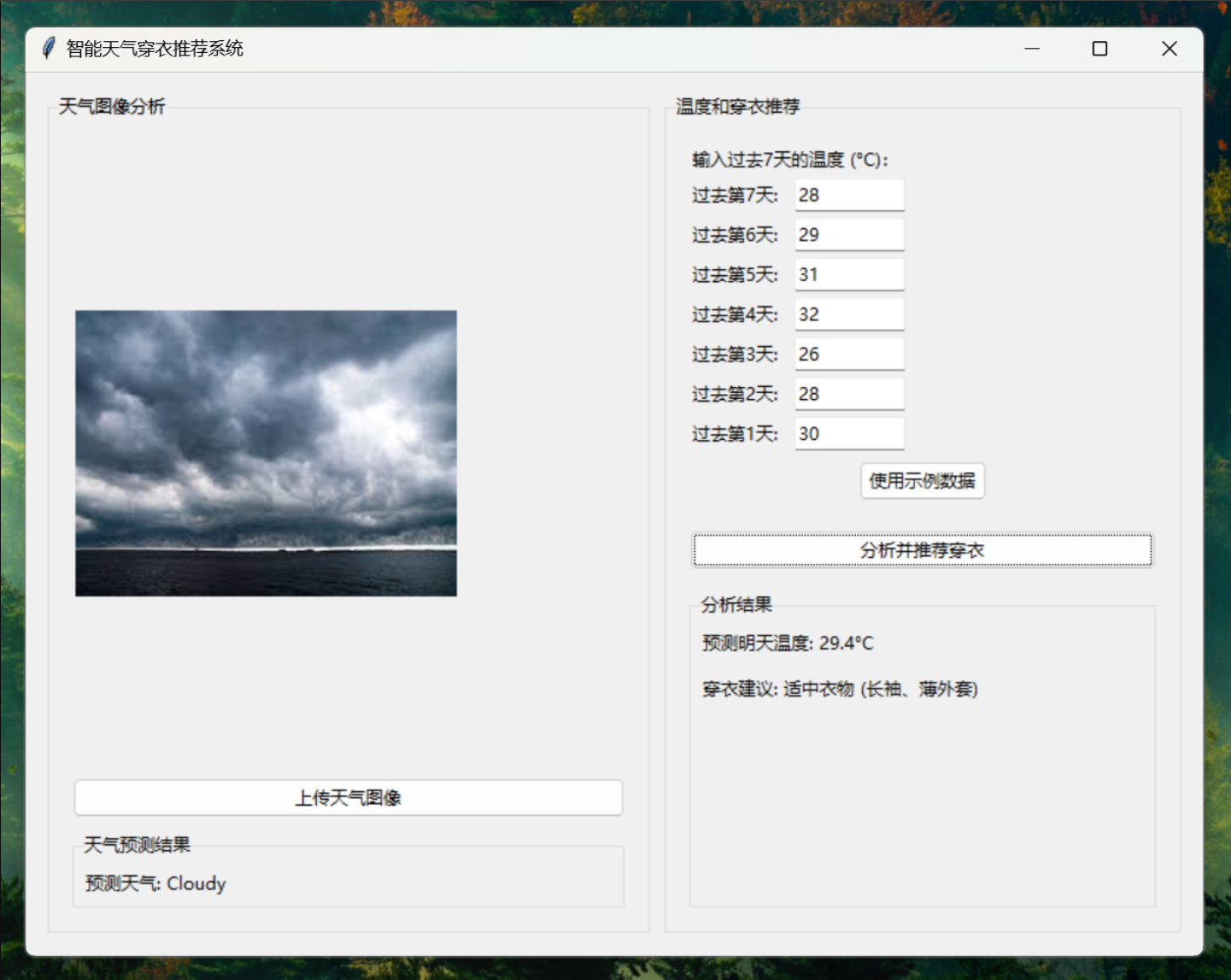Run 分析并推荐穿衣 analysis
This screenshot has width=1231, height=980.
pyautogui.click(x=922, y=550)
